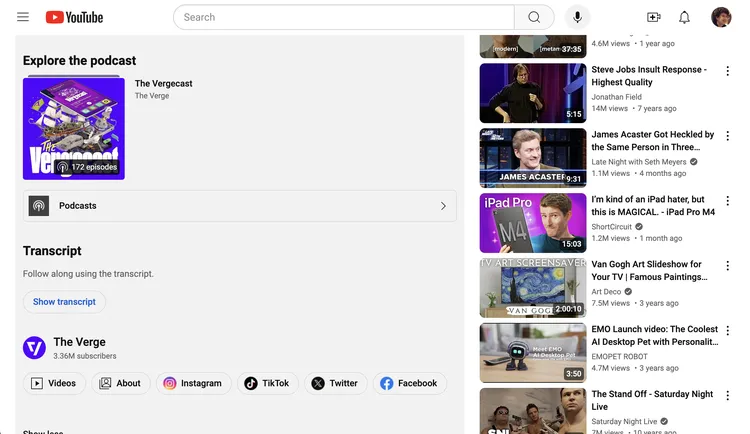Click '3.36M subscribers' text
The height and width of the screenshot is (434, 750).
[85, 356]
